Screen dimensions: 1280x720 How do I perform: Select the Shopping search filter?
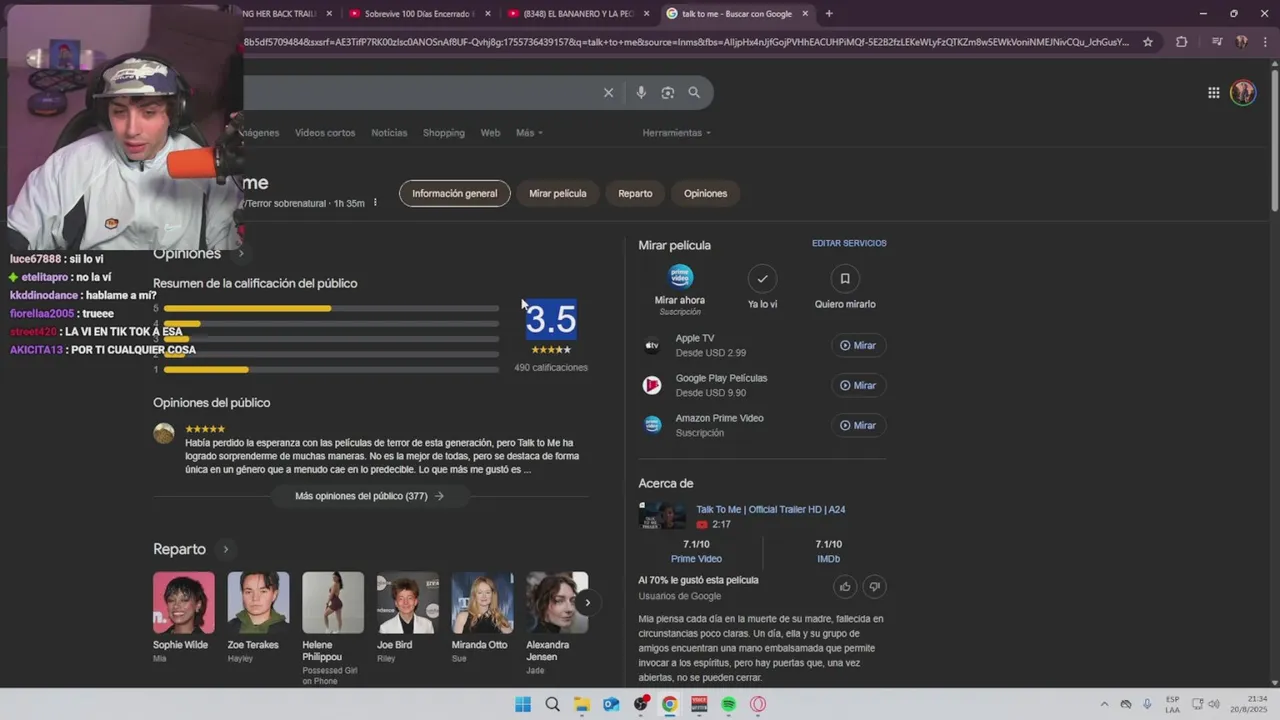(444, 133)
